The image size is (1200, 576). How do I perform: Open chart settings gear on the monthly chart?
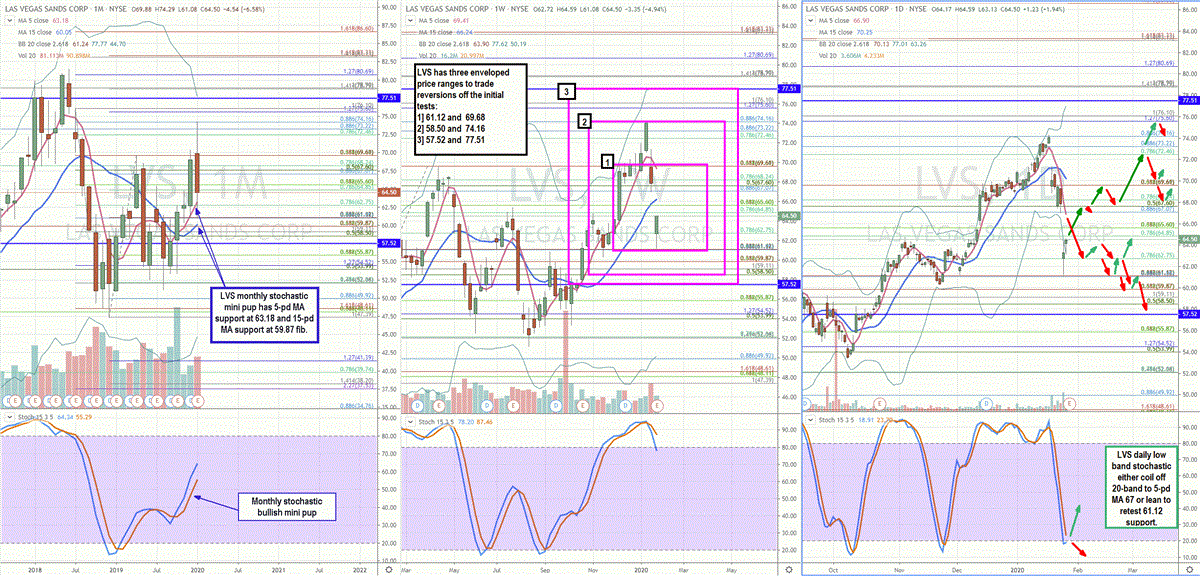(389, 569)
